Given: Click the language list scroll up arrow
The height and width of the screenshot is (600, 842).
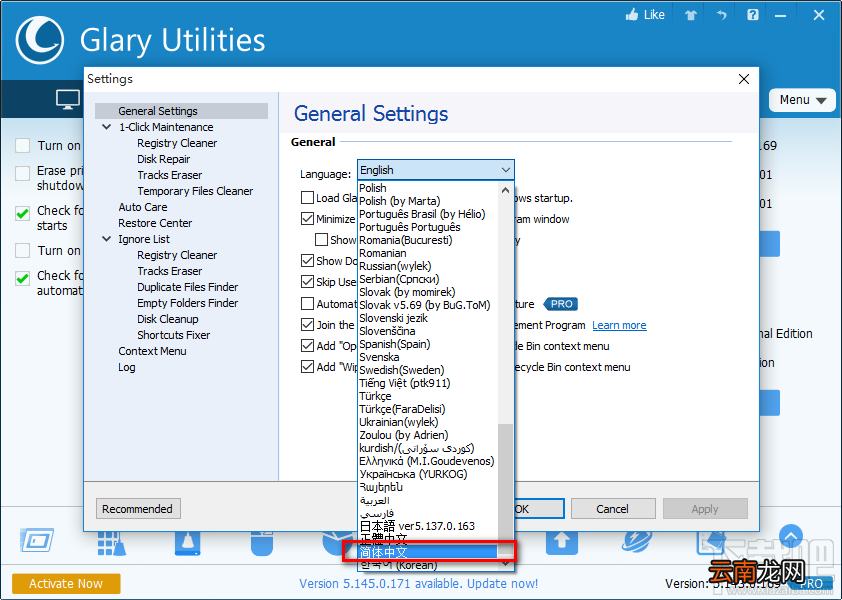Looking at the screenshot, I should point(505,190).
